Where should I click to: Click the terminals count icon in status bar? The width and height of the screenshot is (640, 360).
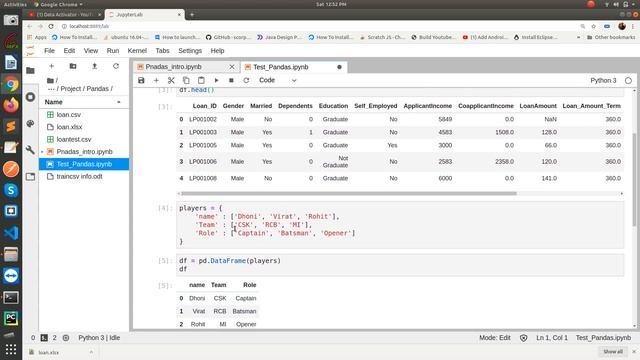(44, 338)
